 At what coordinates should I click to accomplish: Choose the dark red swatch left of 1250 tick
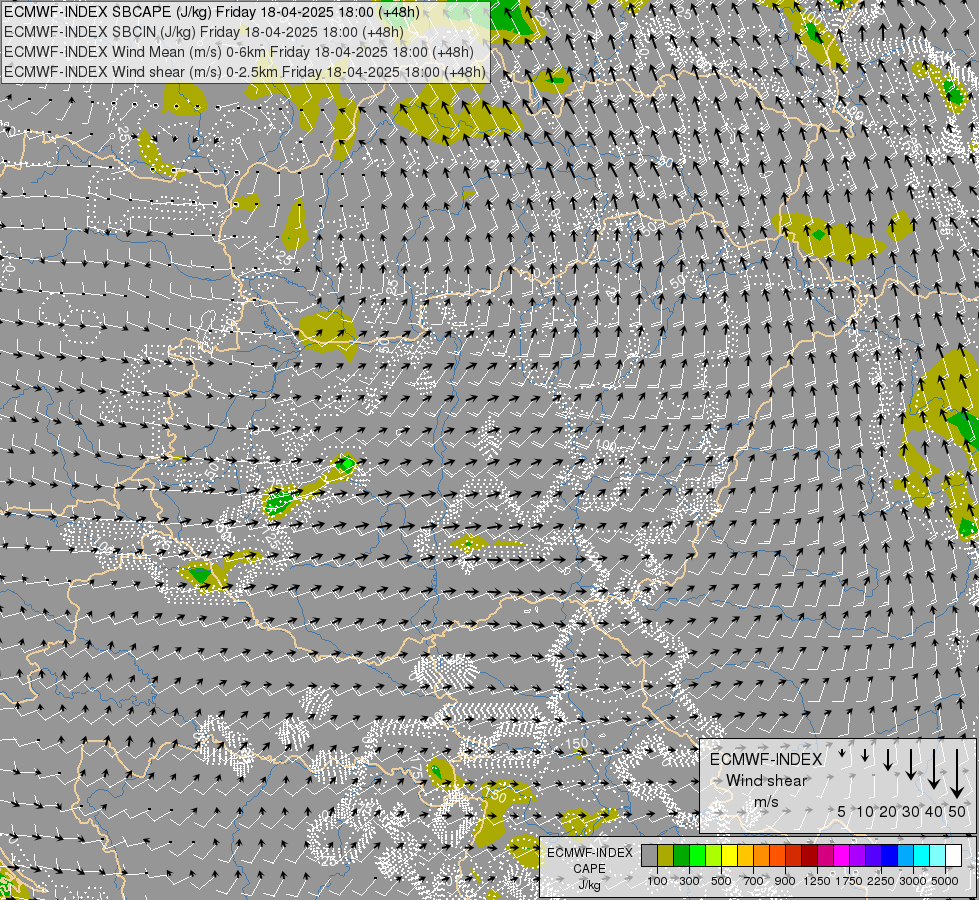810,856
